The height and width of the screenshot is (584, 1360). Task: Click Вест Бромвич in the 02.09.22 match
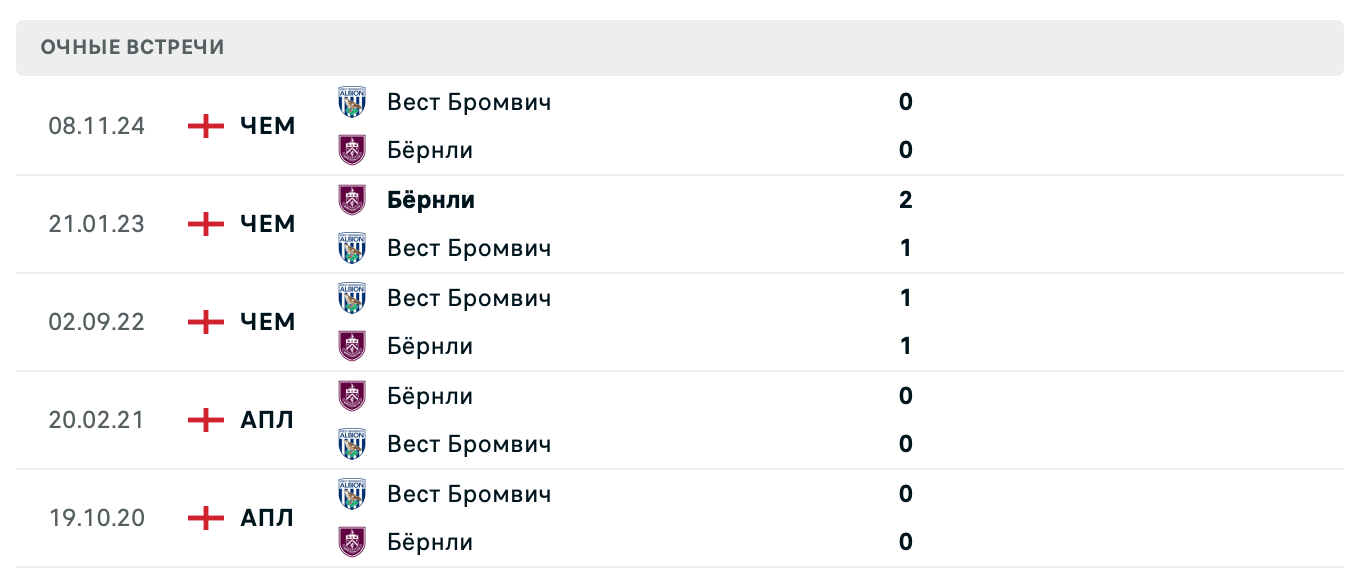[x=469, y=298]
